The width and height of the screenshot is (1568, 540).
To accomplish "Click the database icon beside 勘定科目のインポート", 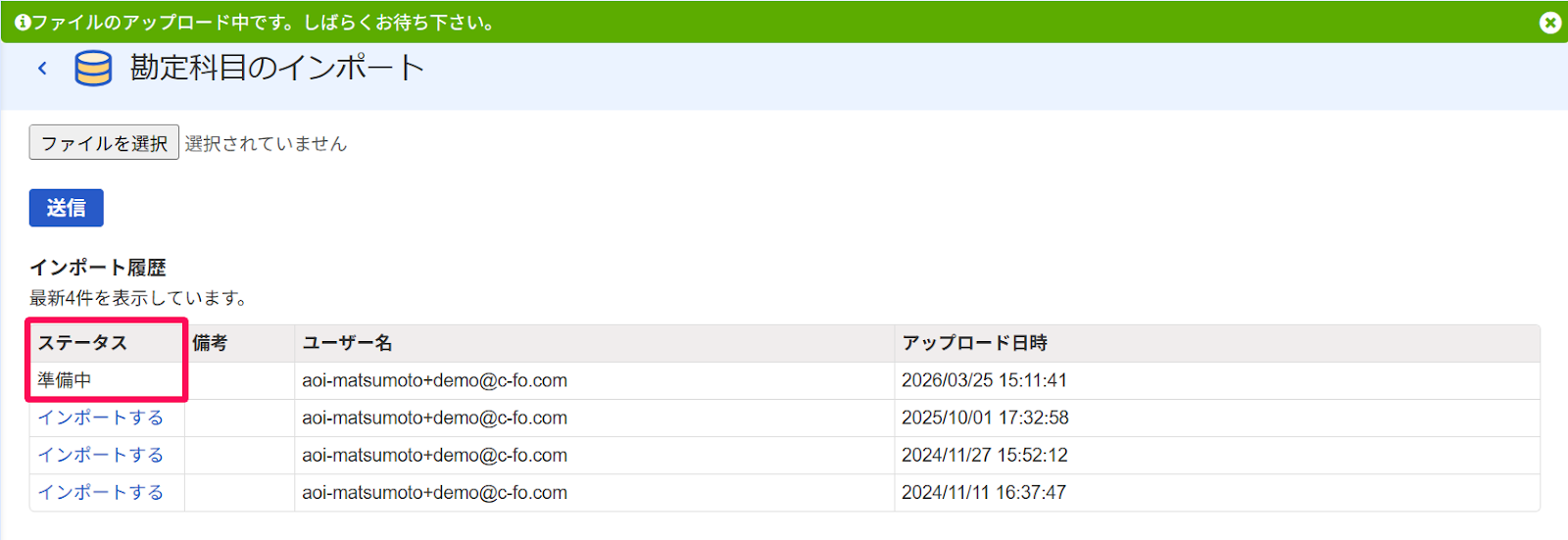I will (x=93, y=69).
